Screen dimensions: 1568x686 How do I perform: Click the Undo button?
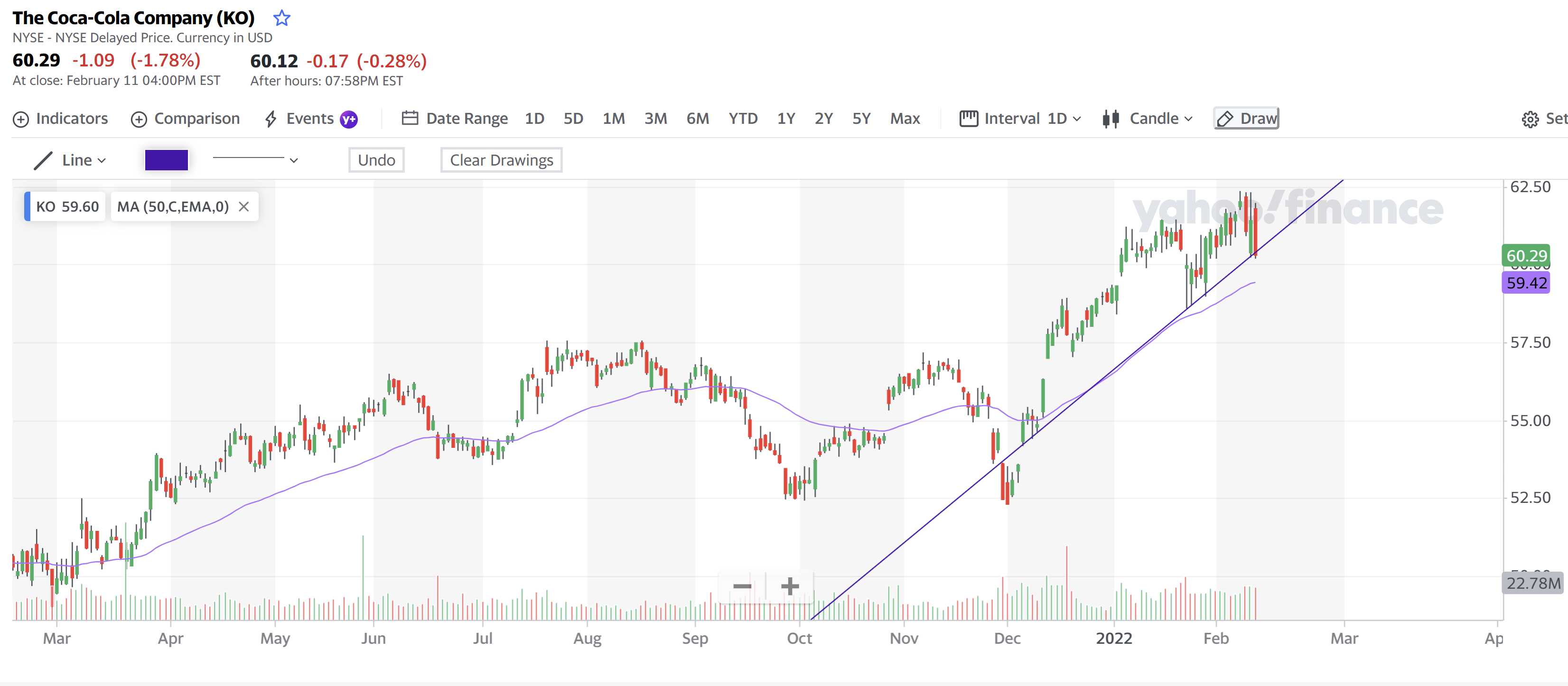[376, 160]
